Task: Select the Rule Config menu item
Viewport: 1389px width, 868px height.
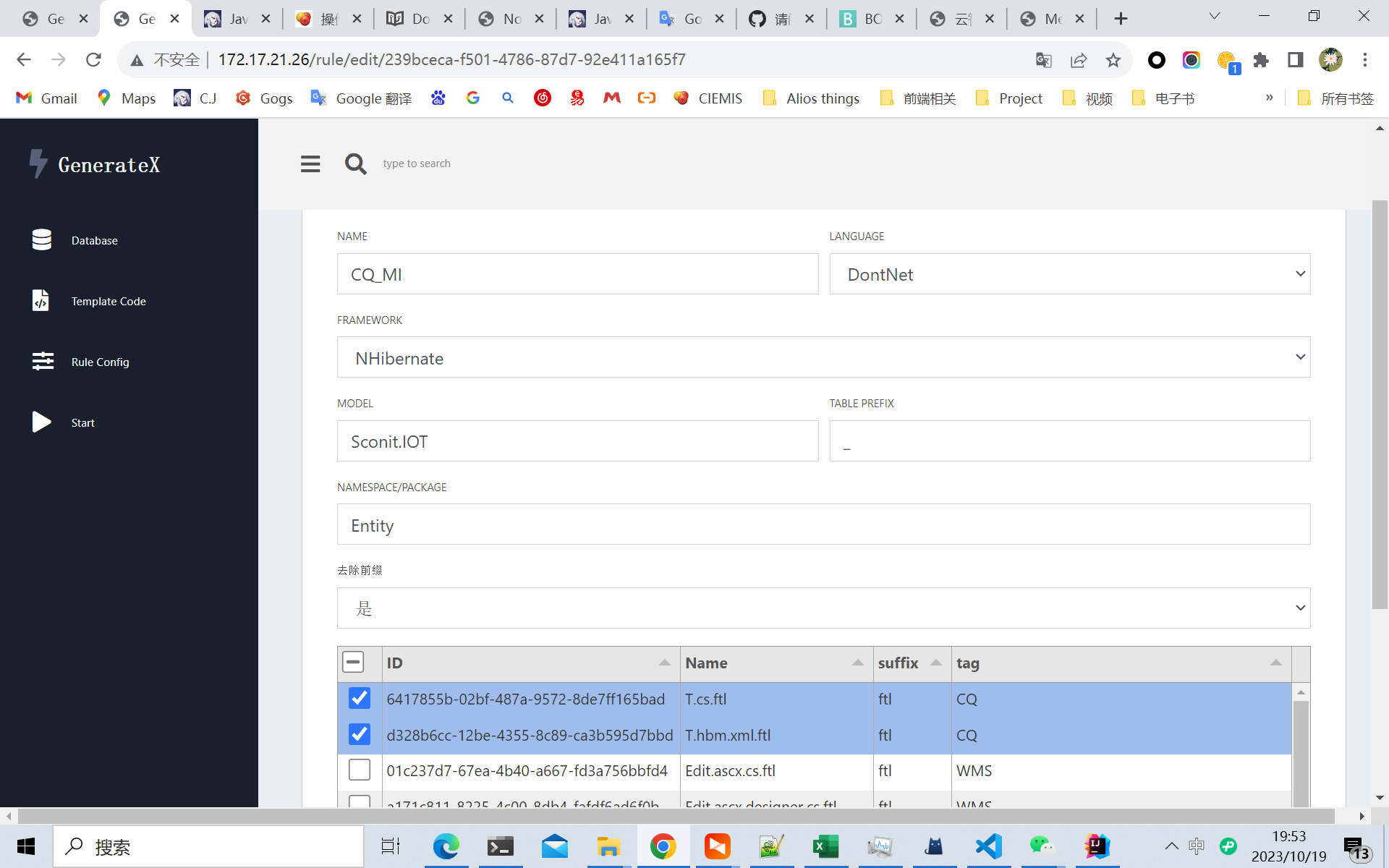Action: coord(100,361)
